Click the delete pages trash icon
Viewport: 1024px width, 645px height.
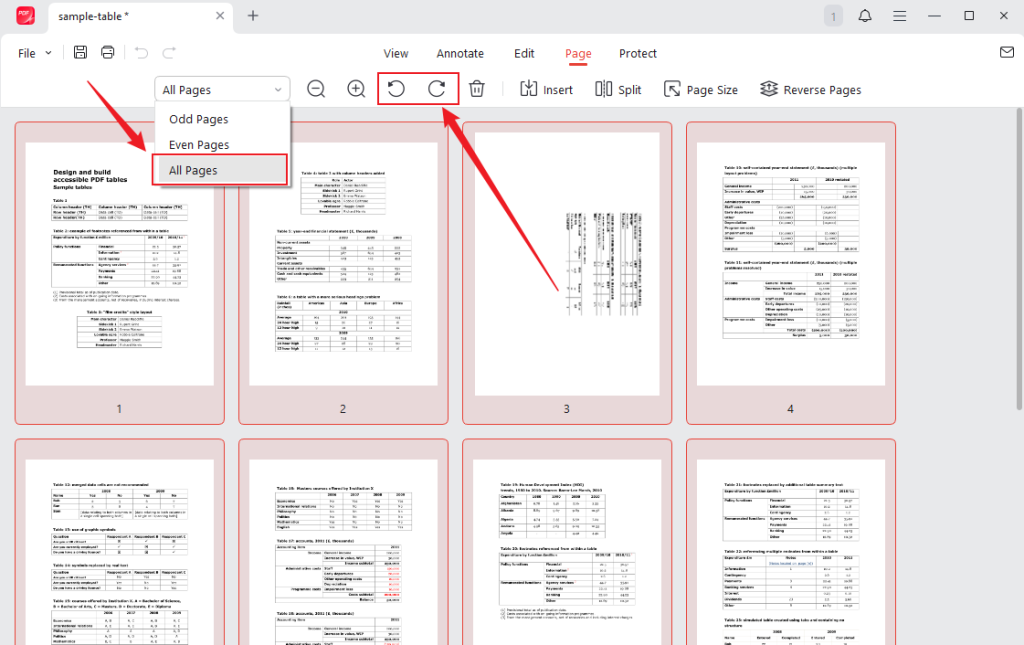[x=477, y=88]
